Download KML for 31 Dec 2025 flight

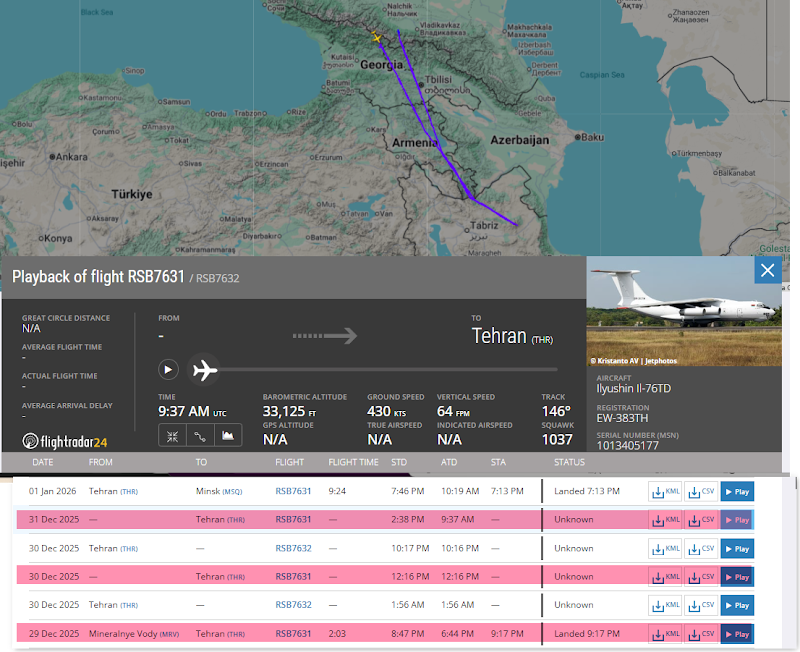[666, 520]
